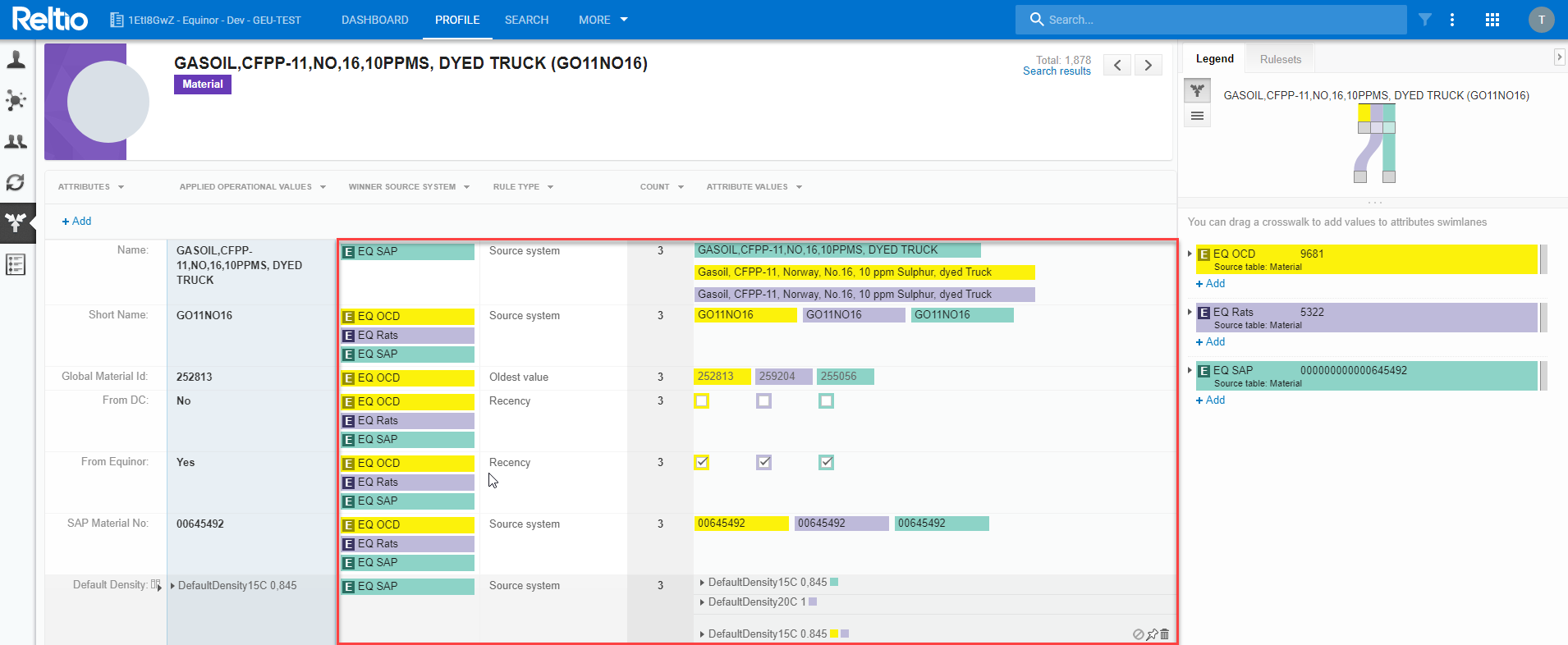Click the Search results link
The height and width of the screenshot is (645, 1568).
pyautogui.click(x=1057, y=71)
